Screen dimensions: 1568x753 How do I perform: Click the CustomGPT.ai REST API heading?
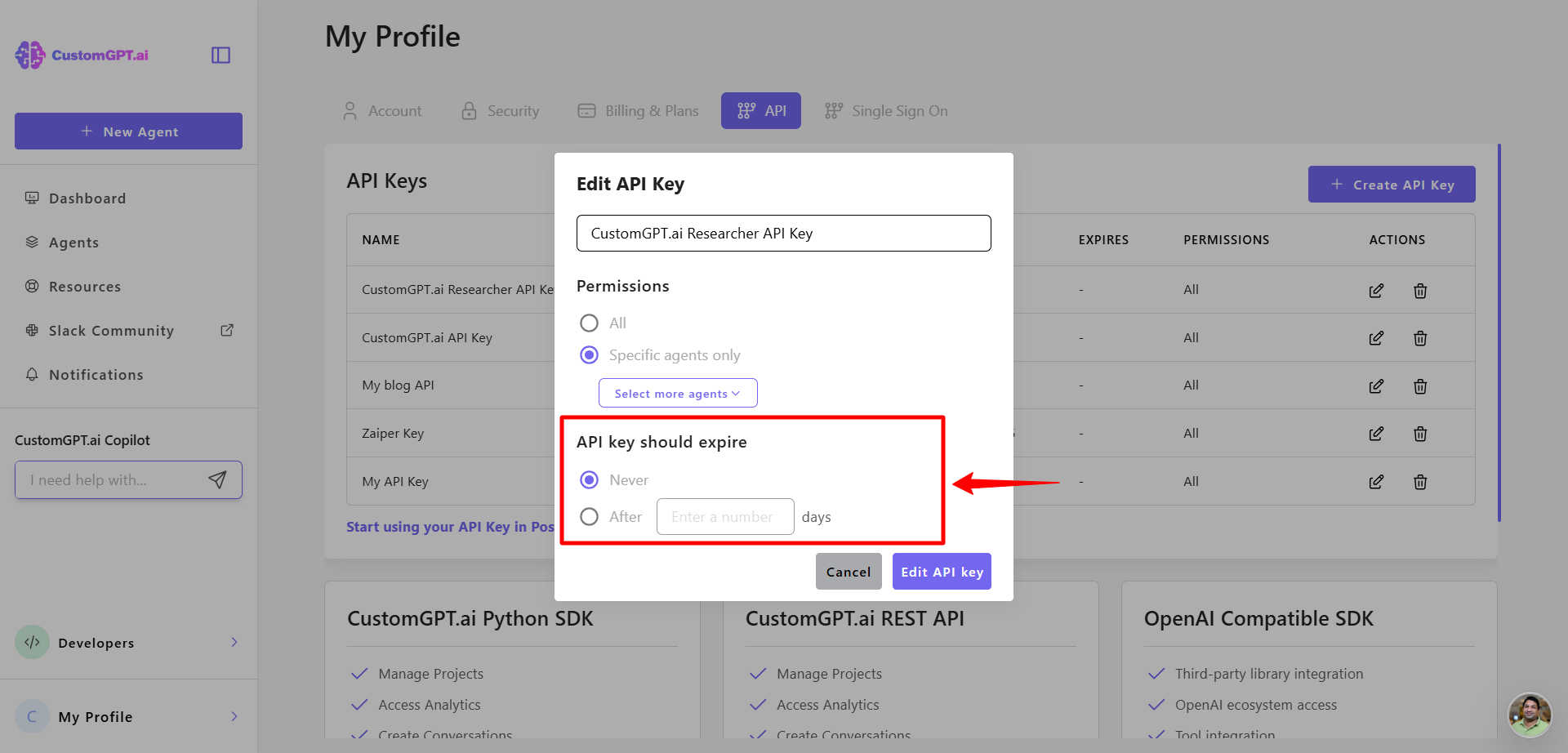[855, 619]
